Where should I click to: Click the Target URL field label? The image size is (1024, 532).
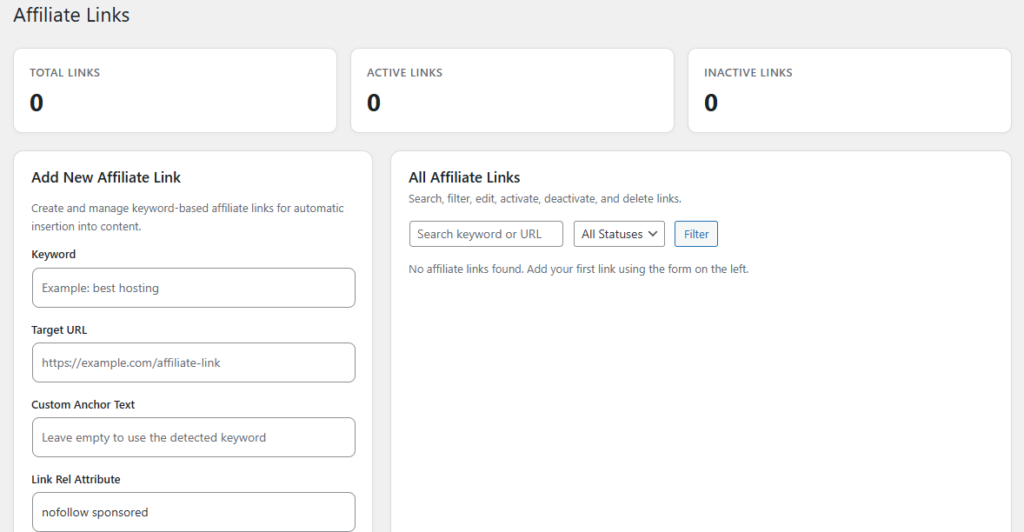(60, 330)
